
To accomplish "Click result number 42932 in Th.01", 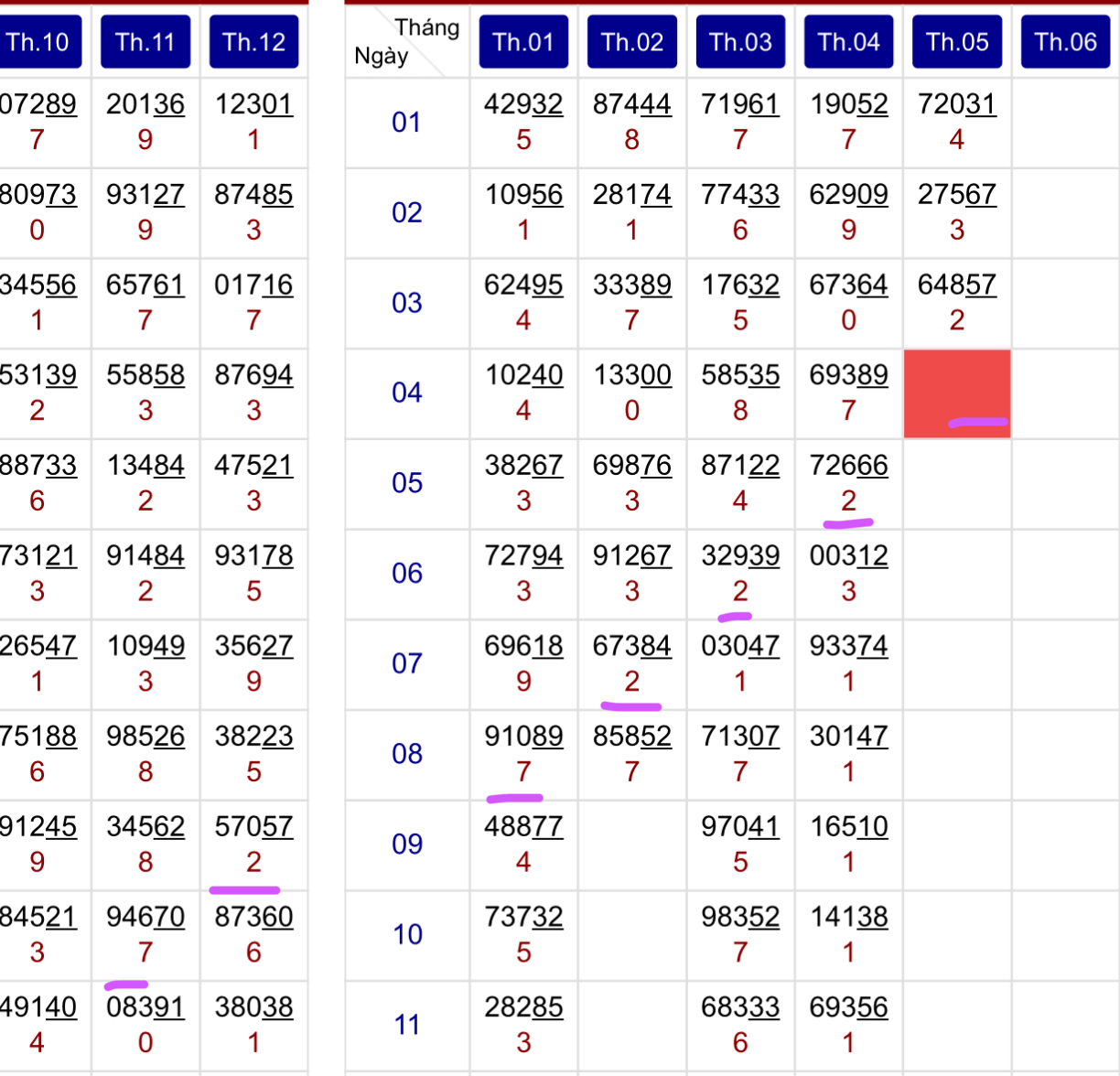I will [x=523, y=104].
